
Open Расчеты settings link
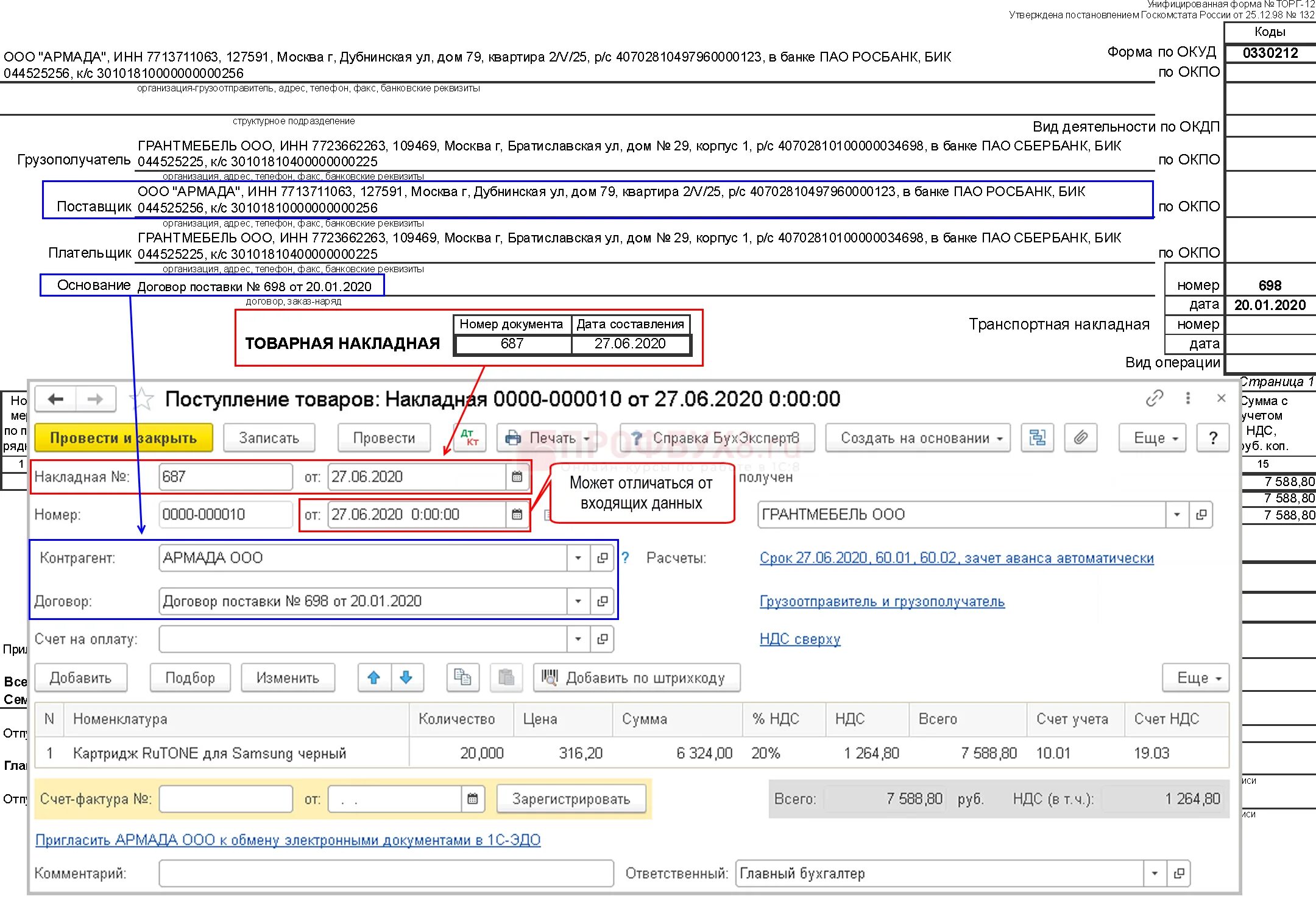pyautogui.click(x=957, y=558)
